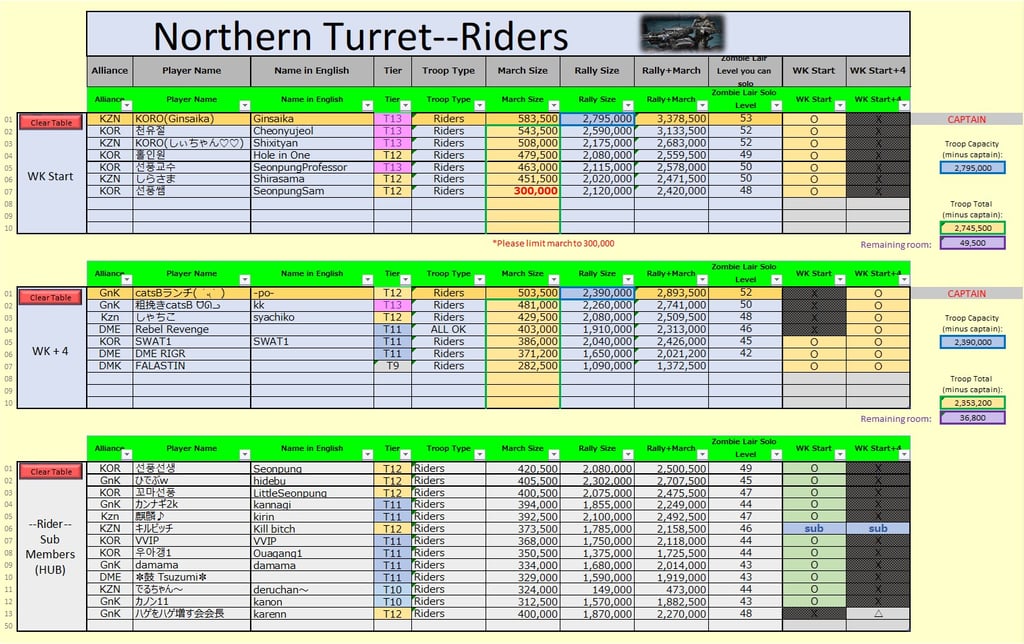This screenshot has height=644, width=1024.
Task: Open Player Name filter dropdown in WK Start table
Action: pos(244,105)
